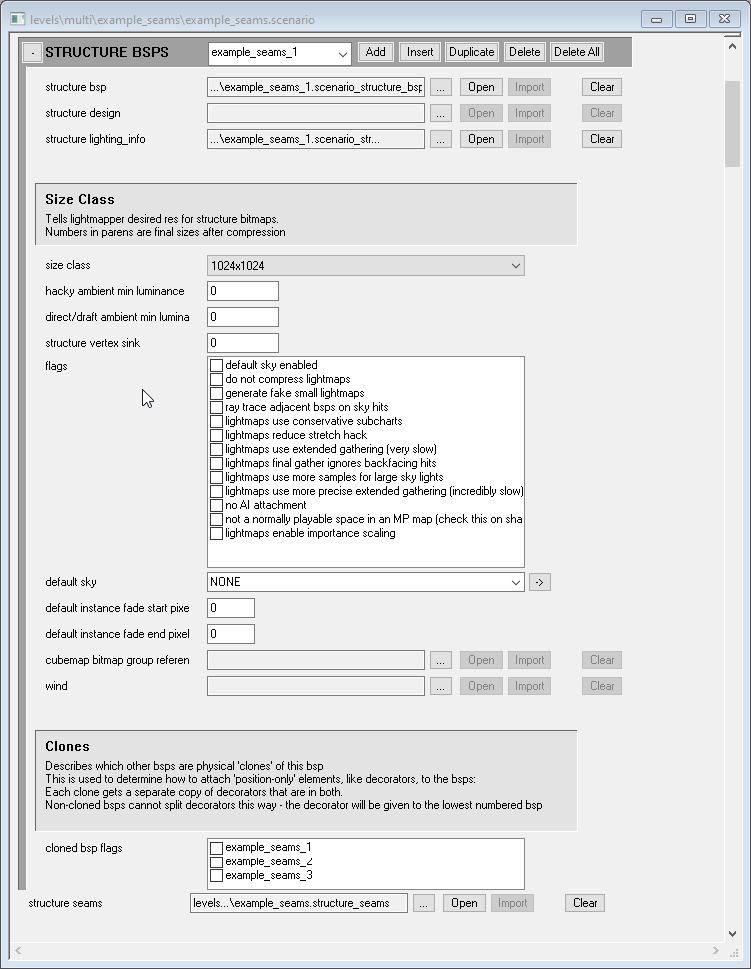Browse for structure design tag

coord(440,113)
